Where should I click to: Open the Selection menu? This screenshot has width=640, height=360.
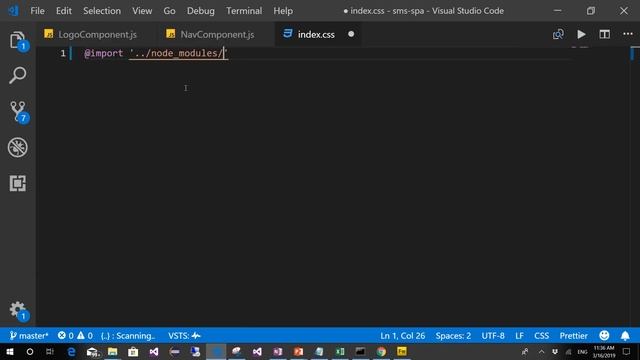click(x=102, y=11)
